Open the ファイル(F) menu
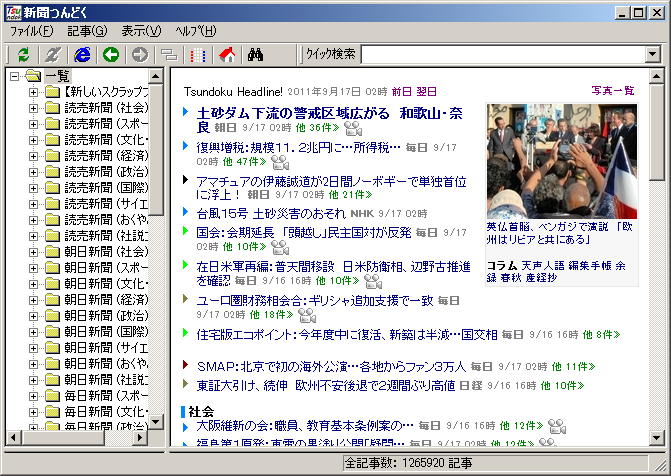This screenshot has width=671, height=476. point(31,31)
